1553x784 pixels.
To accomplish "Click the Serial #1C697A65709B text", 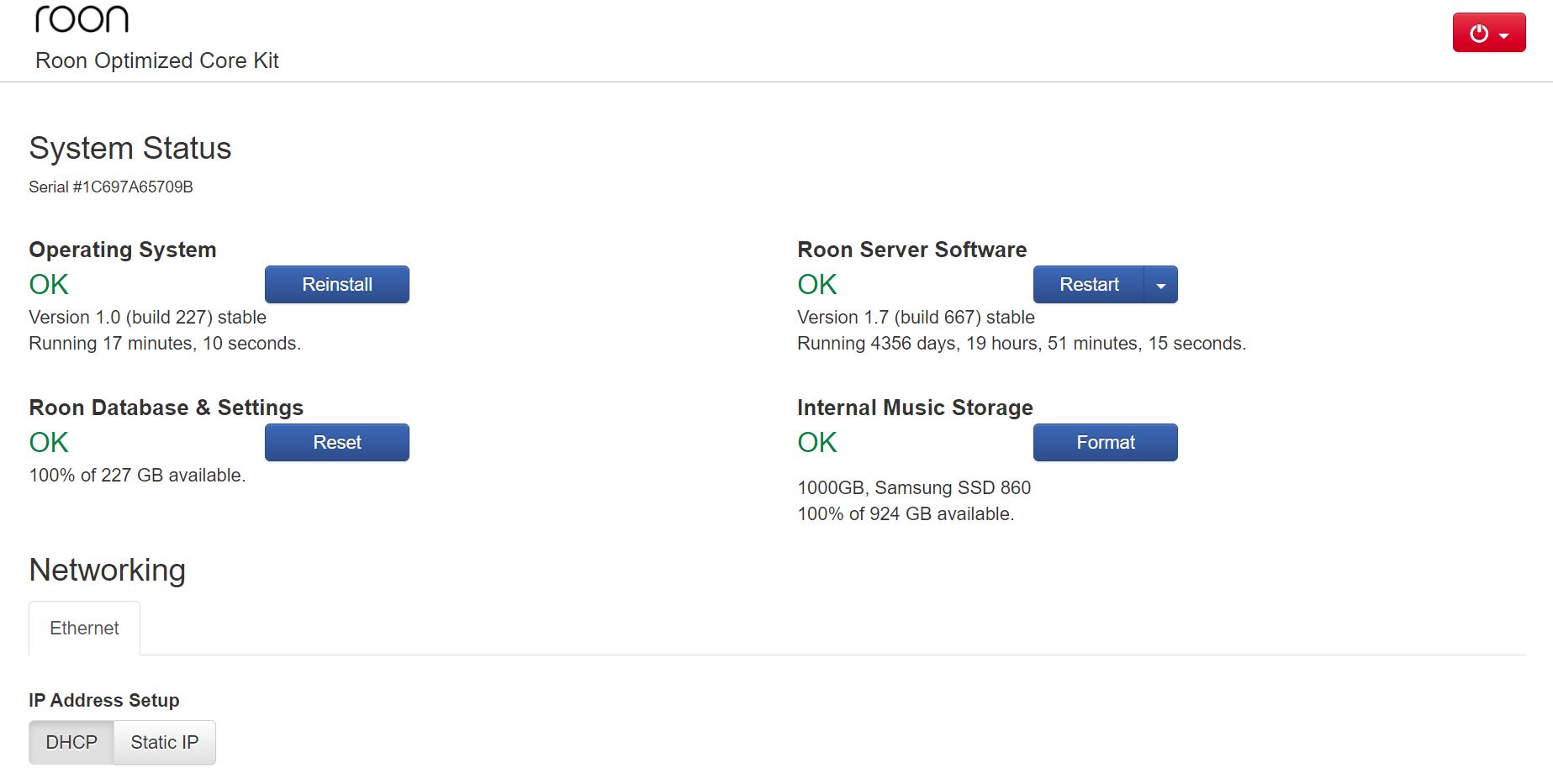I will [111, 187].
